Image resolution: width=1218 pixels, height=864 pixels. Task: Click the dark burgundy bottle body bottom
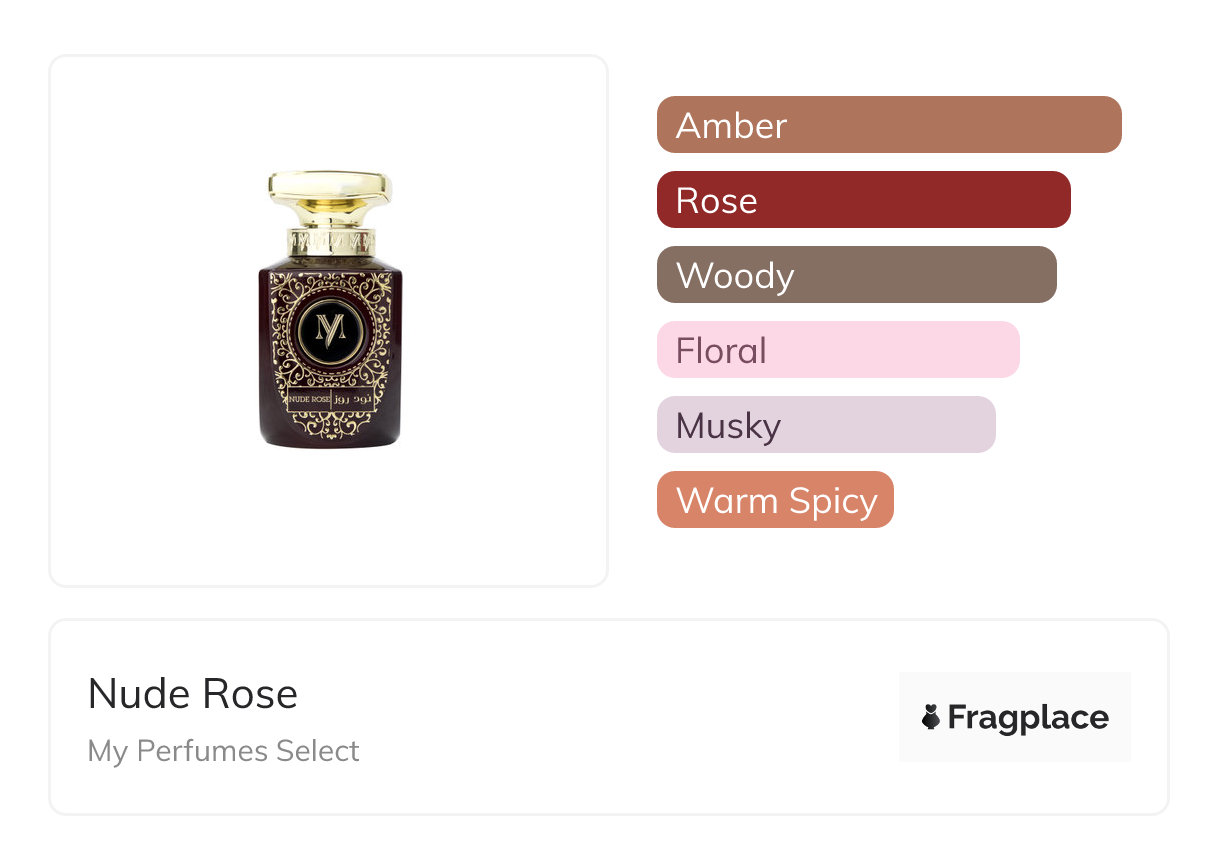coord(330,438)
